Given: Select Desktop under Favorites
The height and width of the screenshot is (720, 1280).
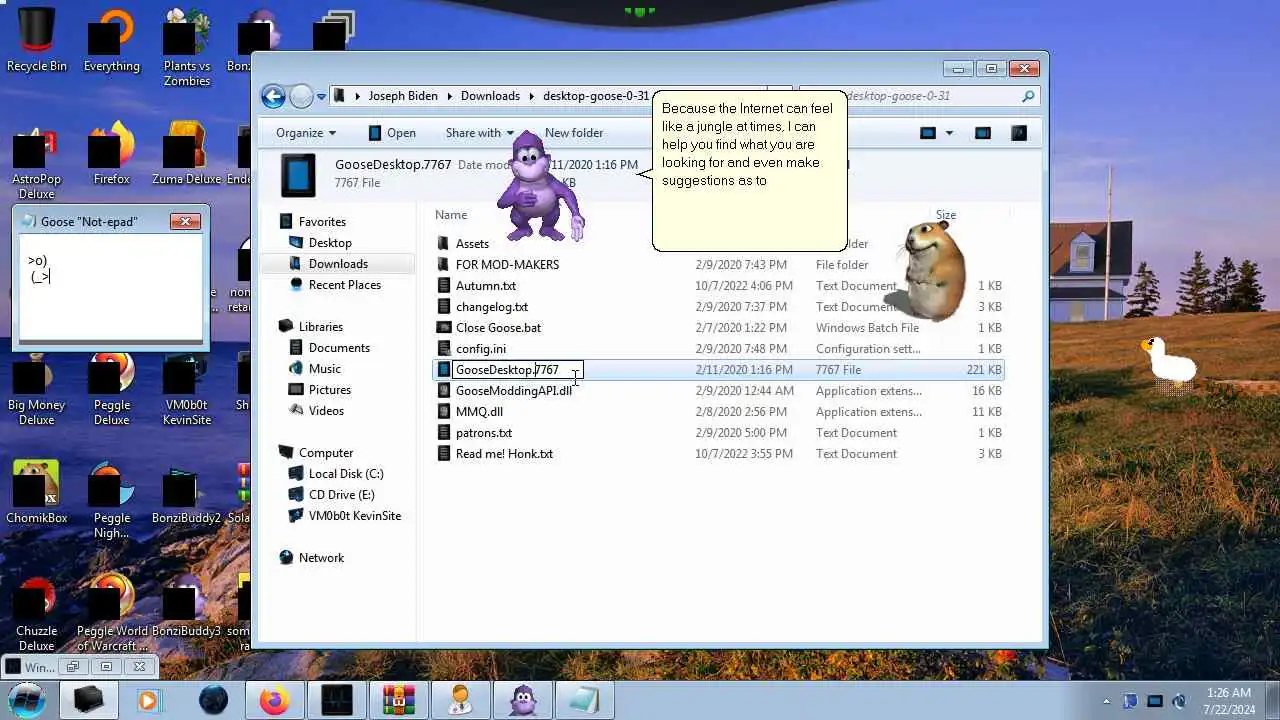Looking at the screenshot, I should [330, 243].
